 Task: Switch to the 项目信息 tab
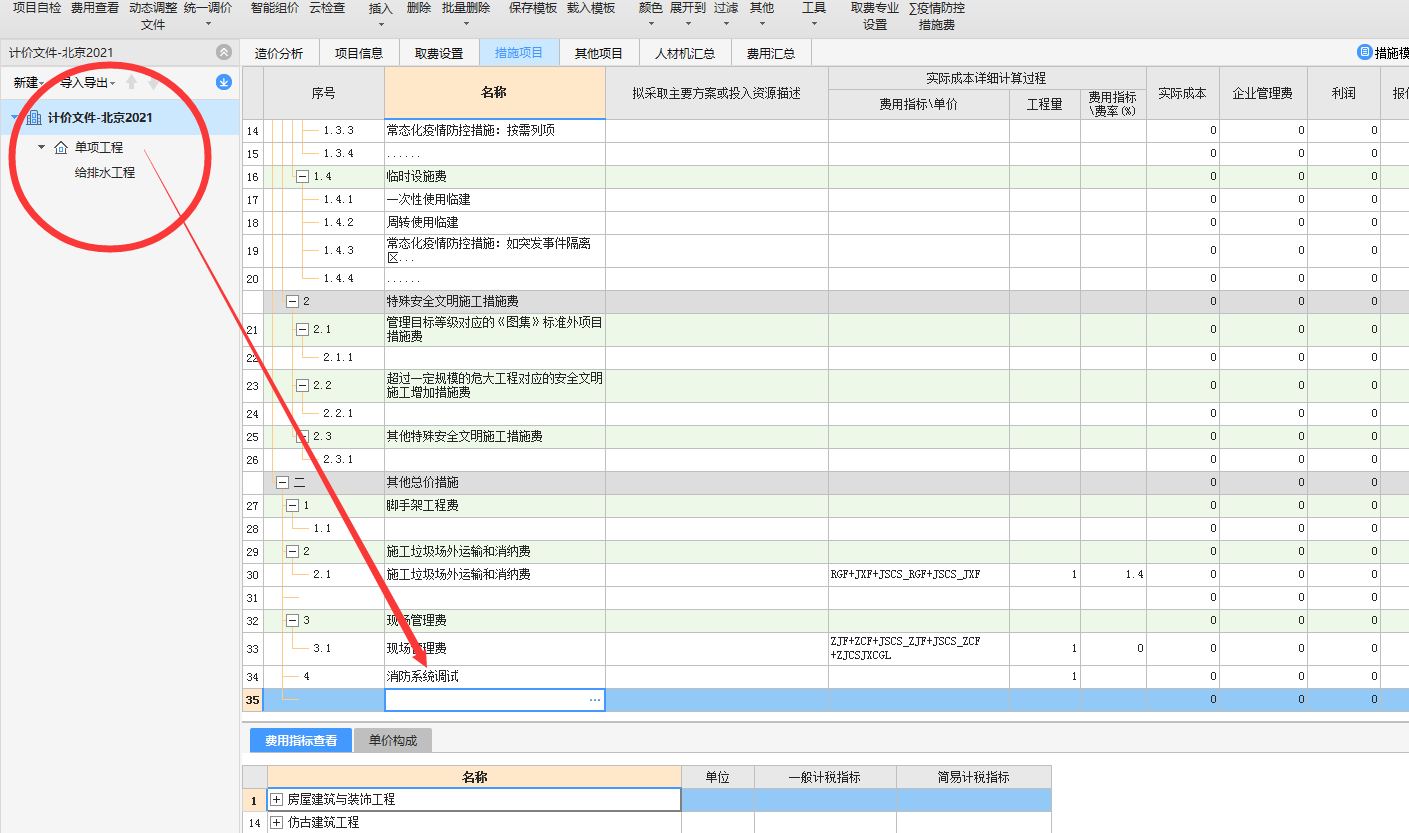pyautogui.click(x=359, y=53)
